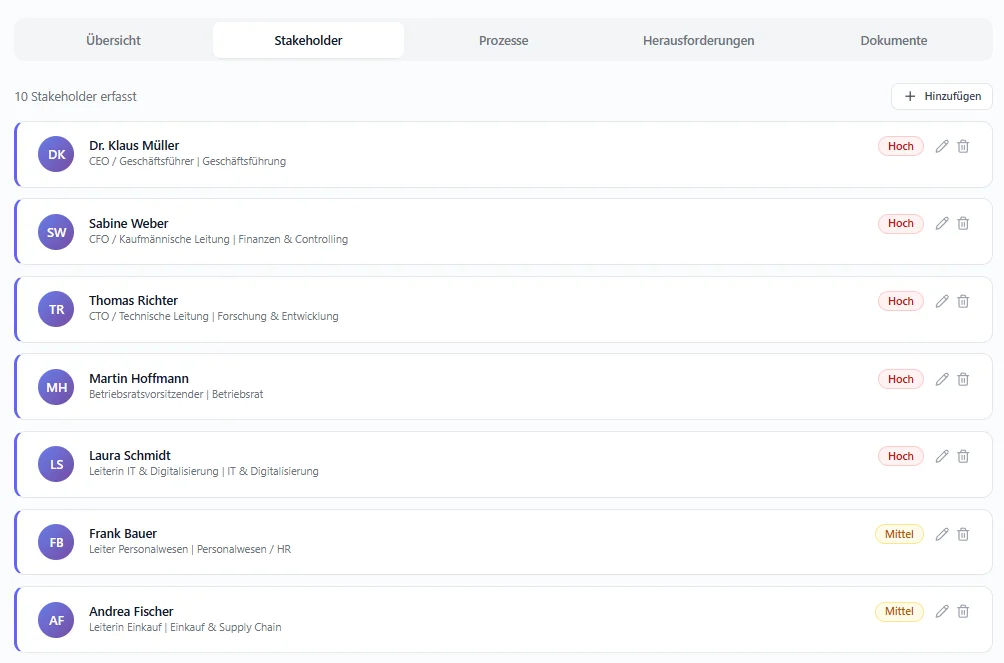
Task: Select the Dokumente tab
Action: pos(893,41)
